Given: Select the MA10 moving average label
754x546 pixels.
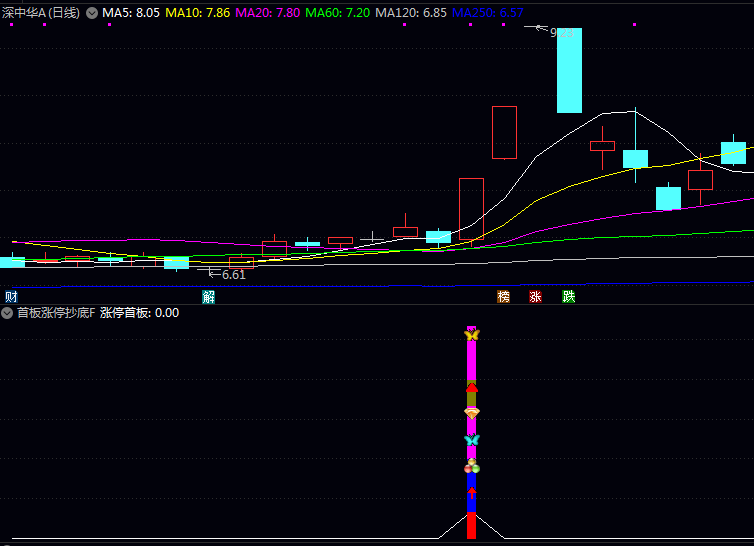Looking at the screenshot, I should coord(198,13).
